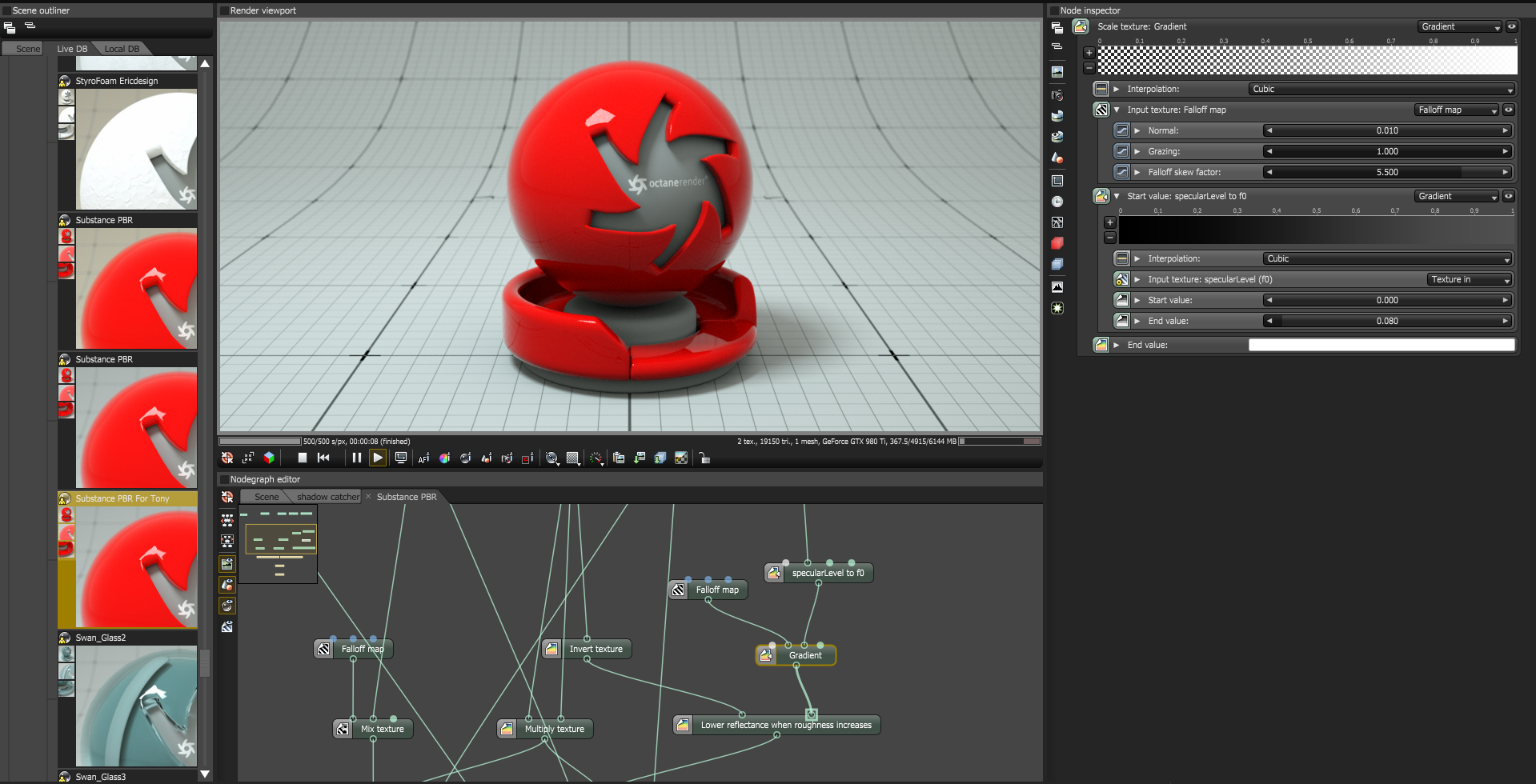The height and width of the screenshot is (784, 1536).
Task: Select the StyroFoam Ericdesign material thumbnail
Action: [136, 149]
